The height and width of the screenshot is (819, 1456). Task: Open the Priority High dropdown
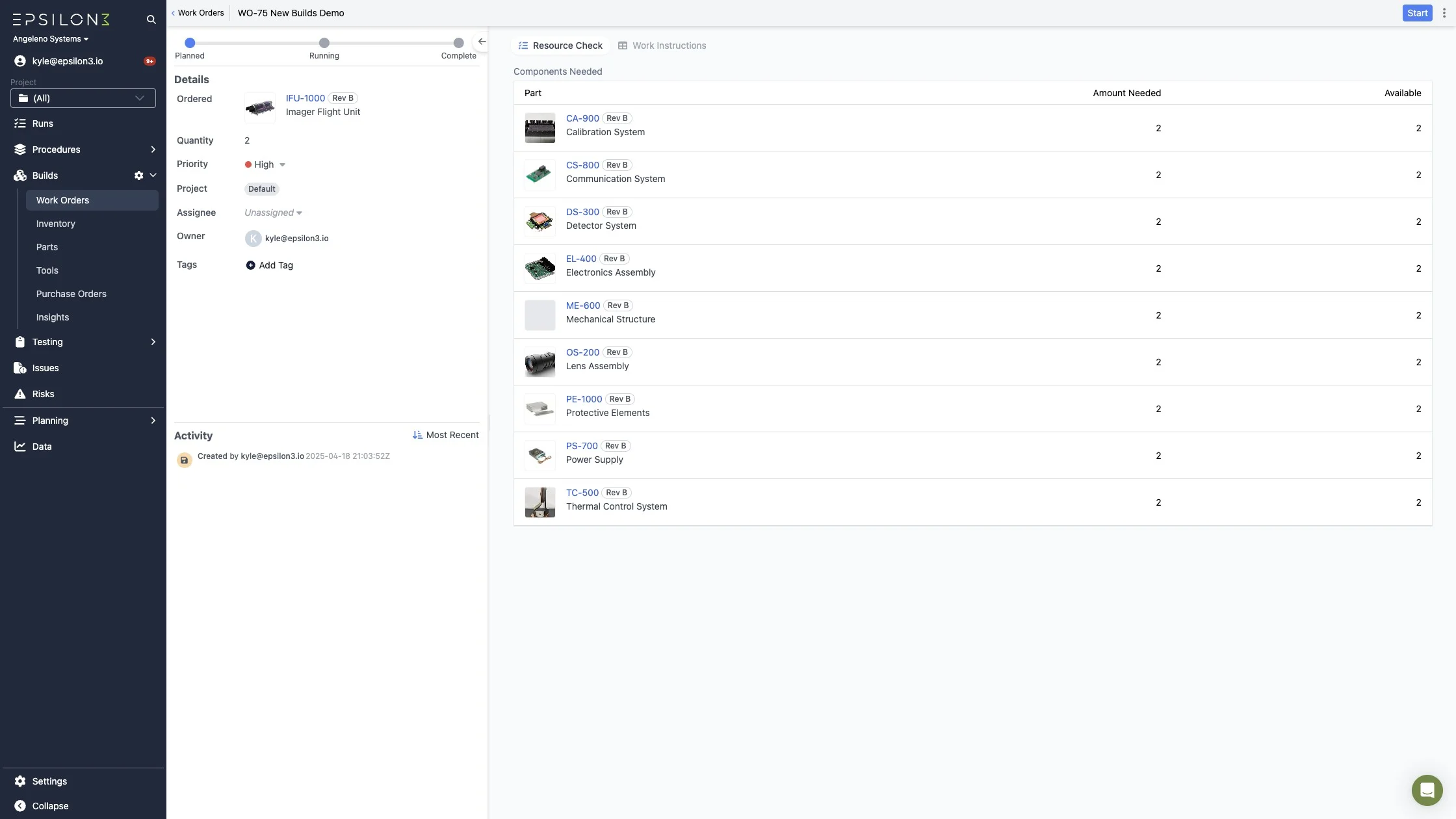click(x=265, y=164)
